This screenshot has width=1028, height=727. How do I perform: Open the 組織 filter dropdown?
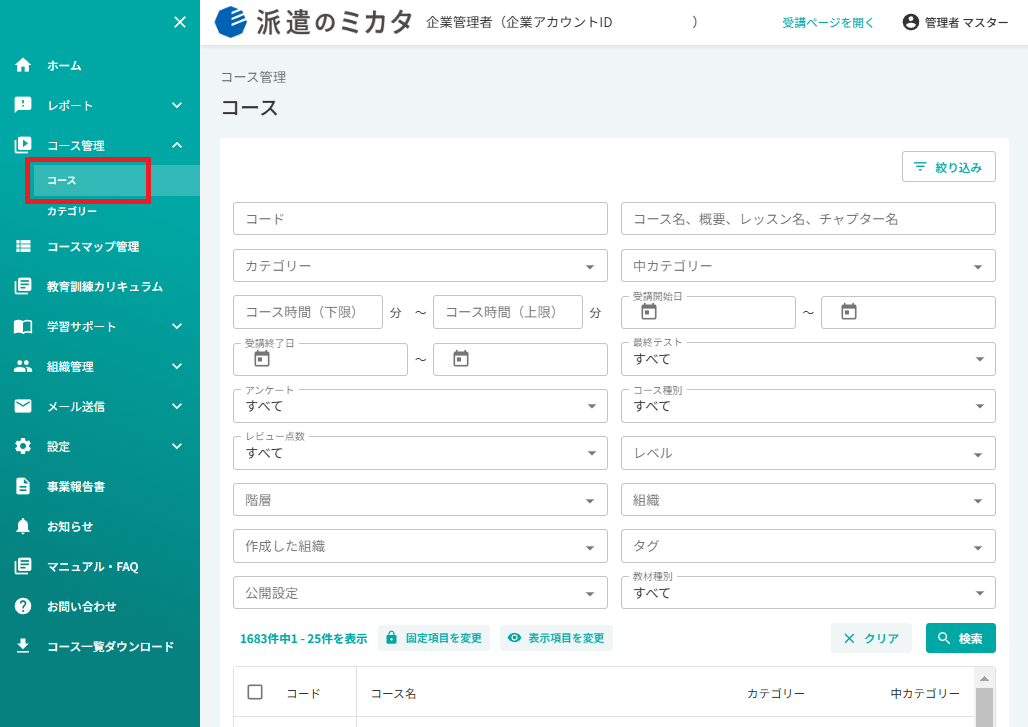808,500
